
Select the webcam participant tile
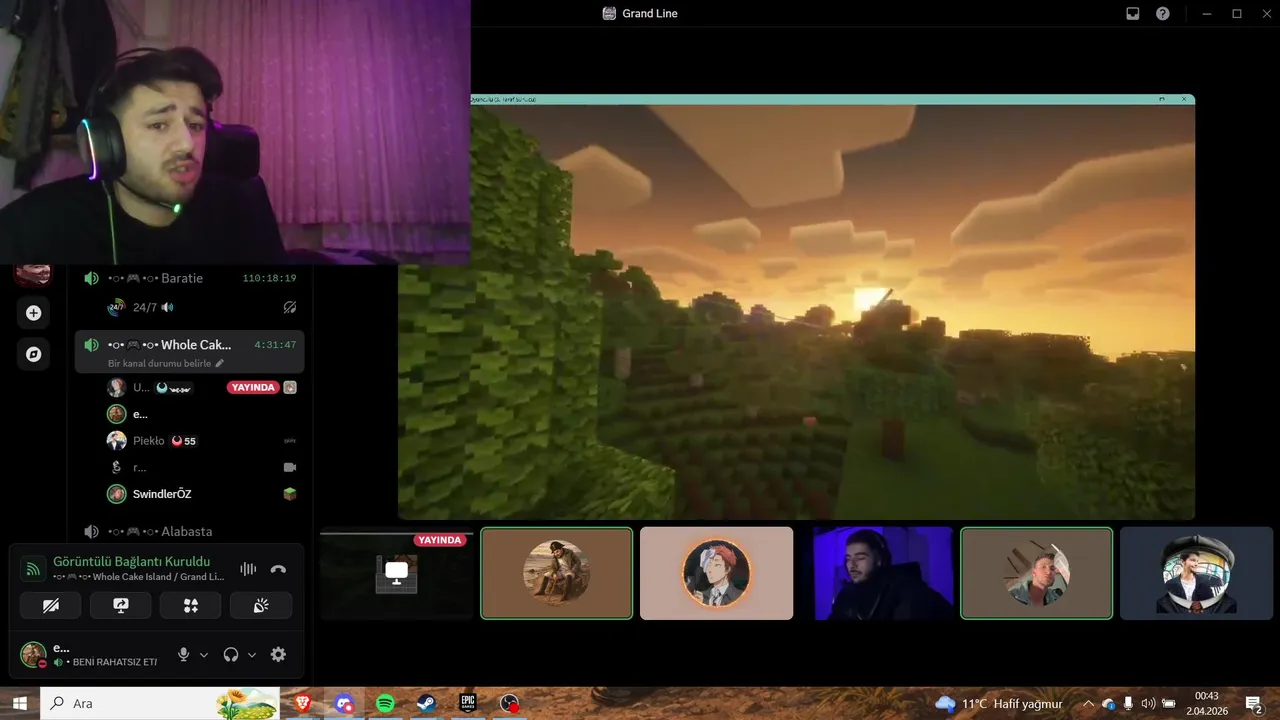tap(877, 573)
